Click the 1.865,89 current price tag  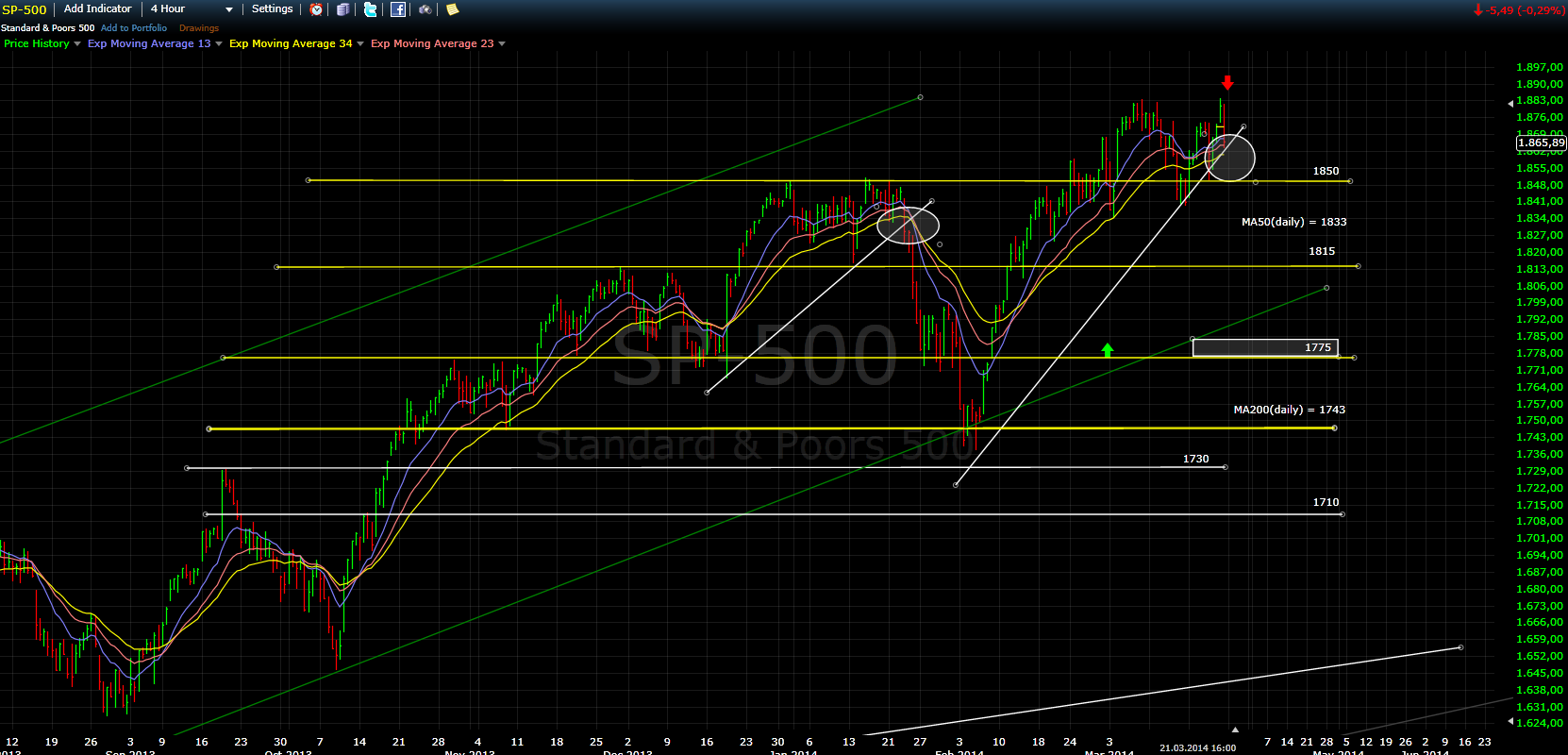pos(1540,143)
